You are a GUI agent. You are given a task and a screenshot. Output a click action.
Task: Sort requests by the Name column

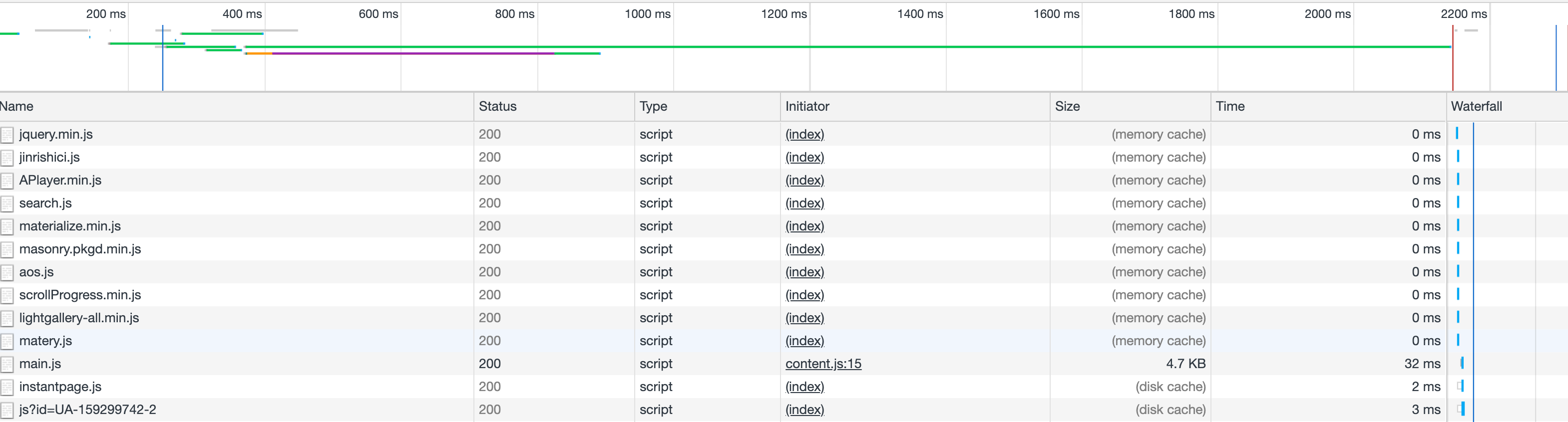point(17,106)
